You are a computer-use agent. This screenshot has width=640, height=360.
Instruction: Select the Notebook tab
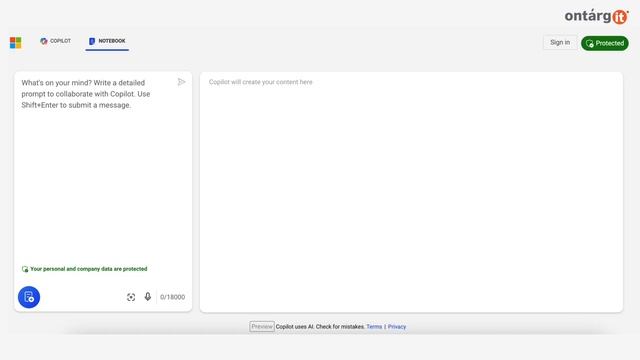tap(107, 41)
